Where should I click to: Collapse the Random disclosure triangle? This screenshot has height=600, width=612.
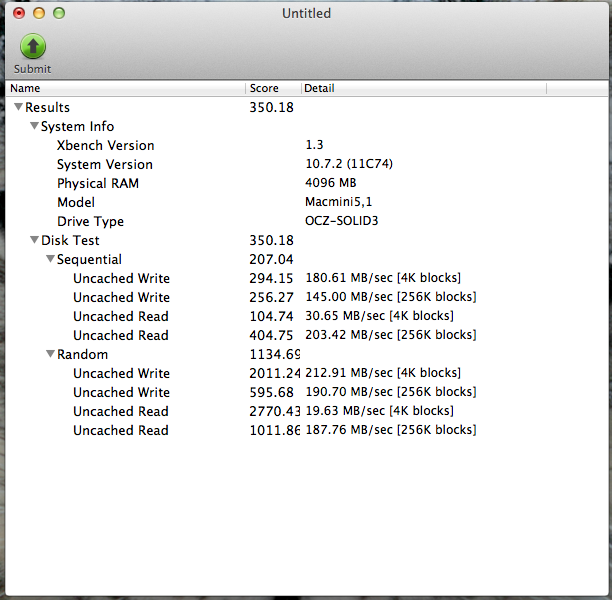pyautogui.click(x=50, y=354)
